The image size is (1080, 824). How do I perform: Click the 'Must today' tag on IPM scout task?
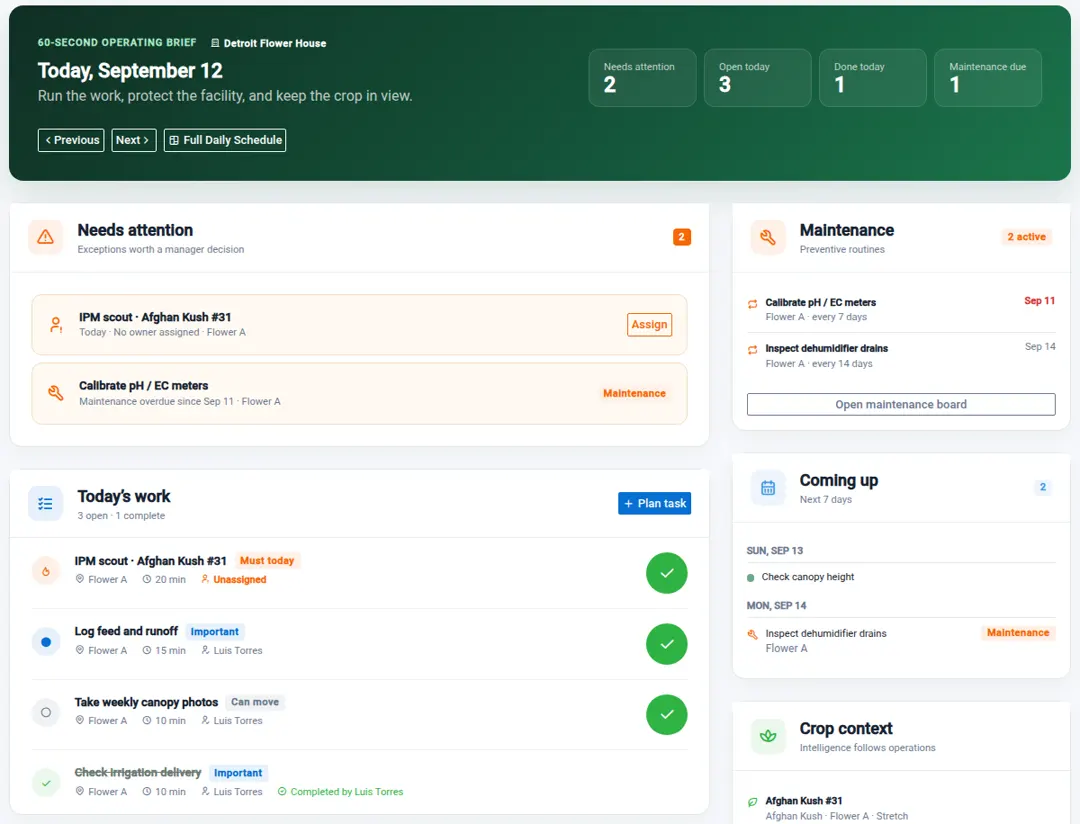coord(267,561)
